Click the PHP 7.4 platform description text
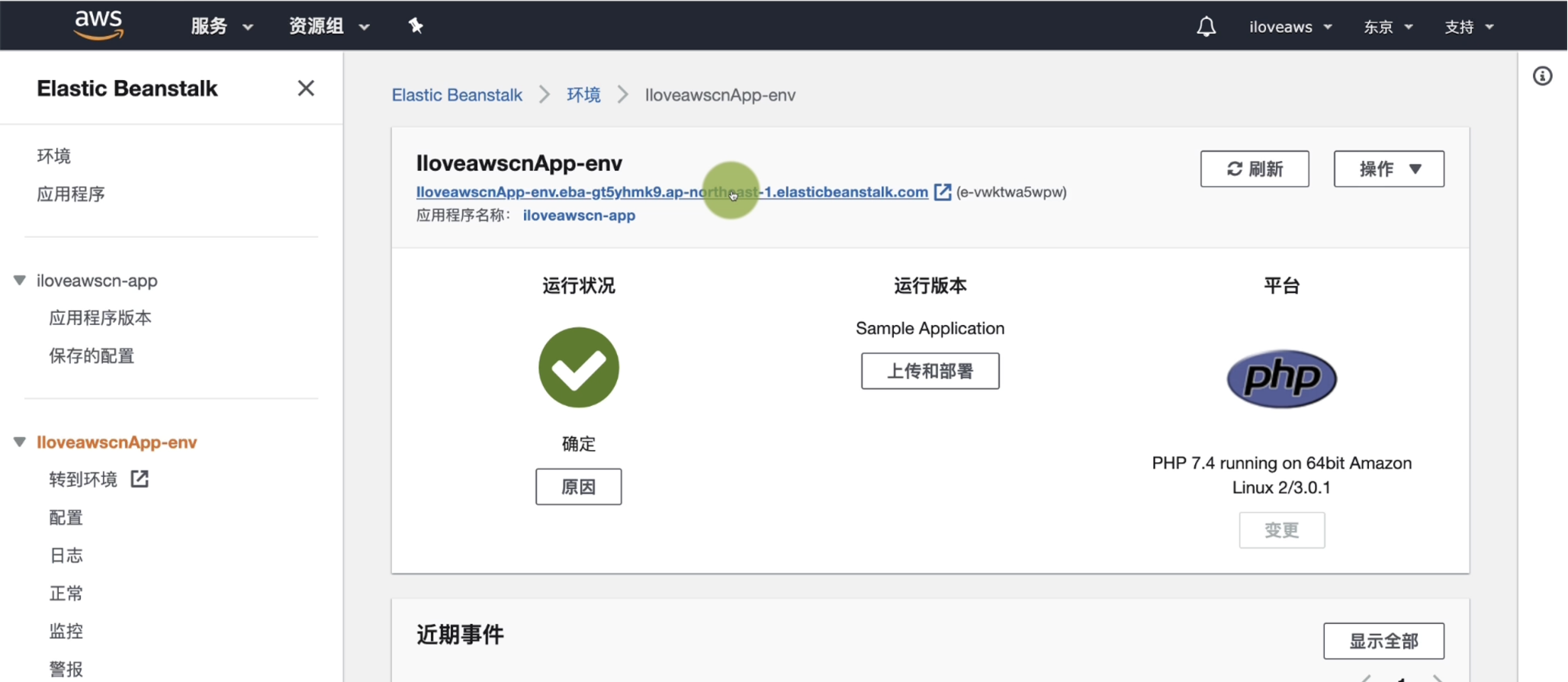Image resolution: width=1568 pixels, height=682 pixels. (1281, 475)
